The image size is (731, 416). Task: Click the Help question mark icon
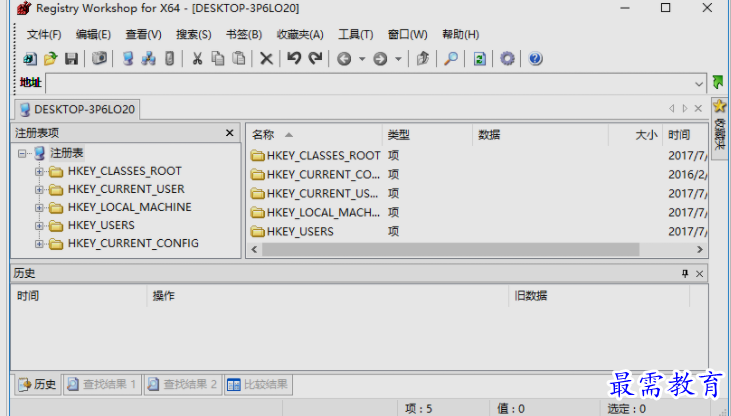coord(535,59)
